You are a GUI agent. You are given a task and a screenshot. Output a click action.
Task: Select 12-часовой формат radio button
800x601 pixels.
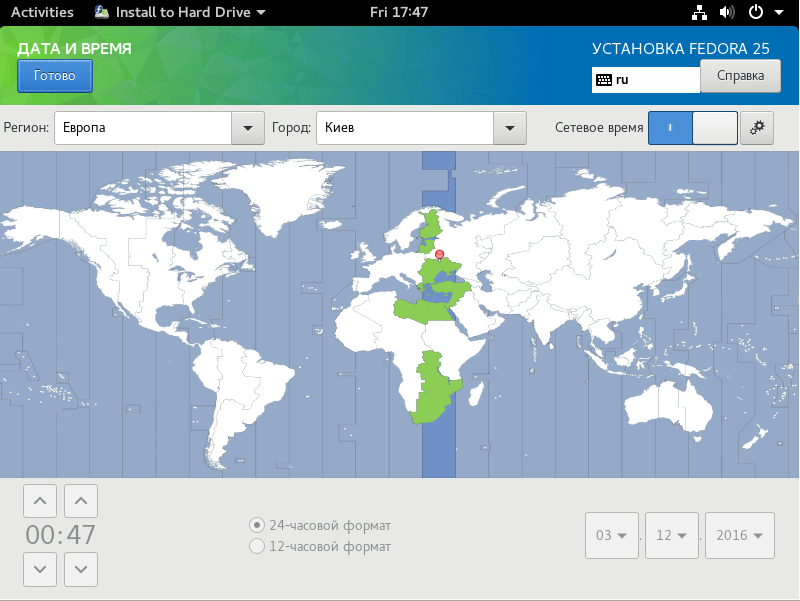257,546
